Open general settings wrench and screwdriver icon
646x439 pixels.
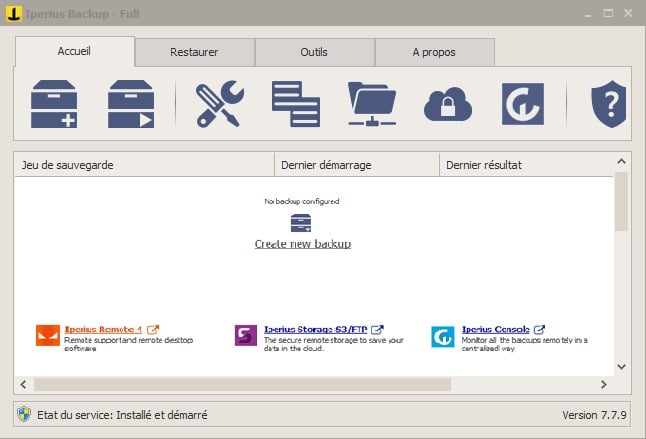(x=218, y=104)
